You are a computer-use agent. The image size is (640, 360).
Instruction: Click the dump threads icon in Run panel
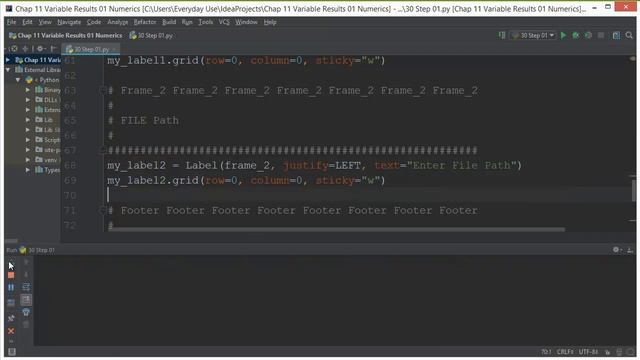[x=11, y=302]
